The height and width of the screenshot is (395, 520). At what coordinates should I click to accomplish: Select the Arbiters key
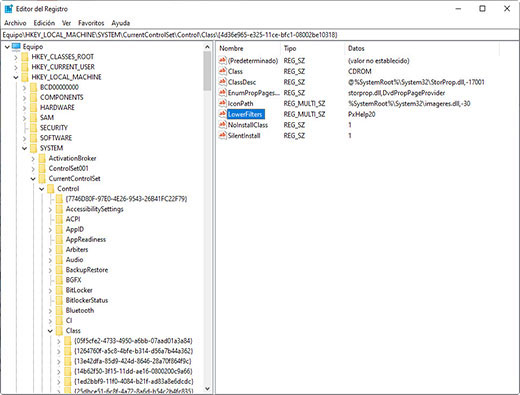[77, 249]
